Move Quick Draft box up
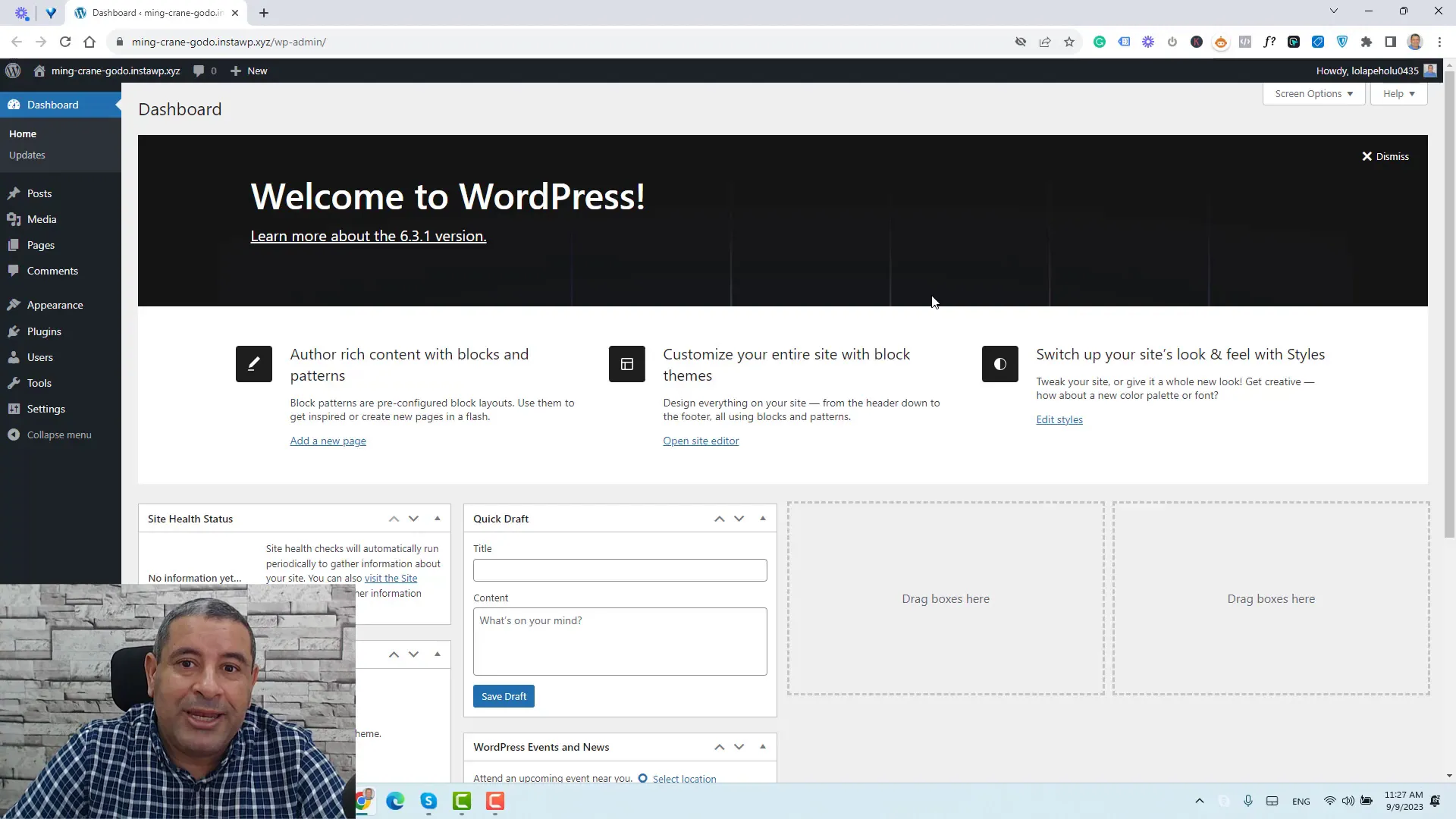1456x819 pixels. pos(719,519)
